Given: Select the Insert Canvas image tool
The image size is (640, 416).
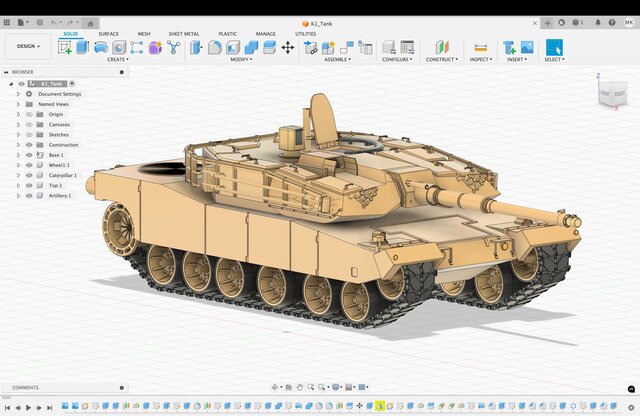Looking at the screenshot, I should point(527,47).
